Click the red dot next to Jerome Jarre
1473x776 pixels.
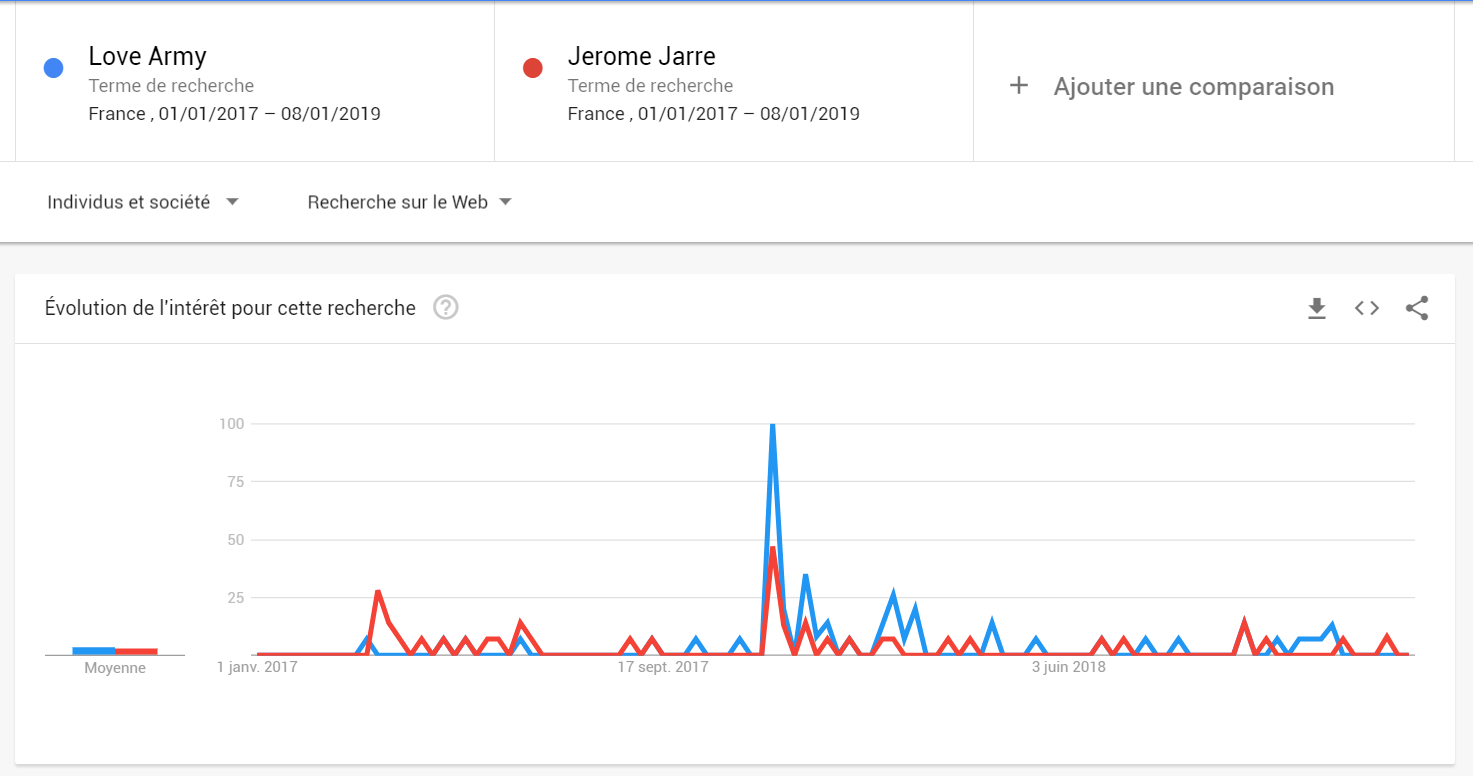(533, 68)
